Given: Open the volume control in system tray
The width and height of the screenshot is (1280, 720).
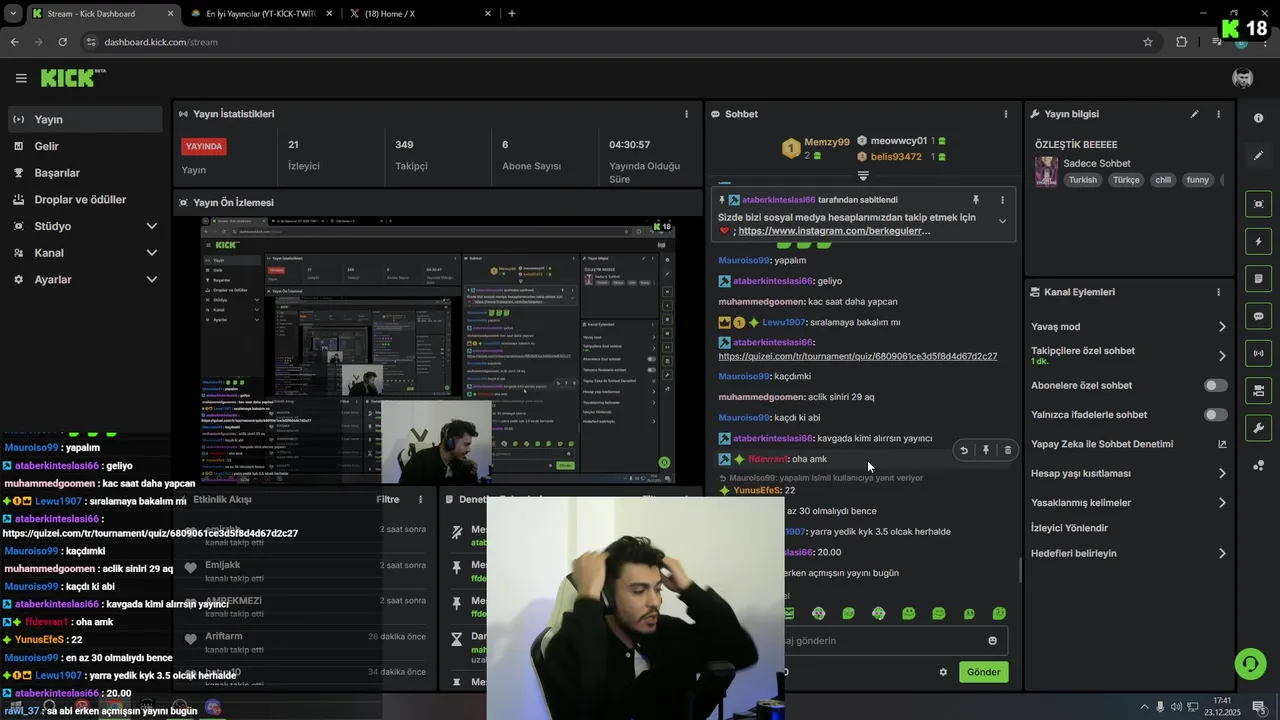Looking at the screenshot, I should 1176,707.
